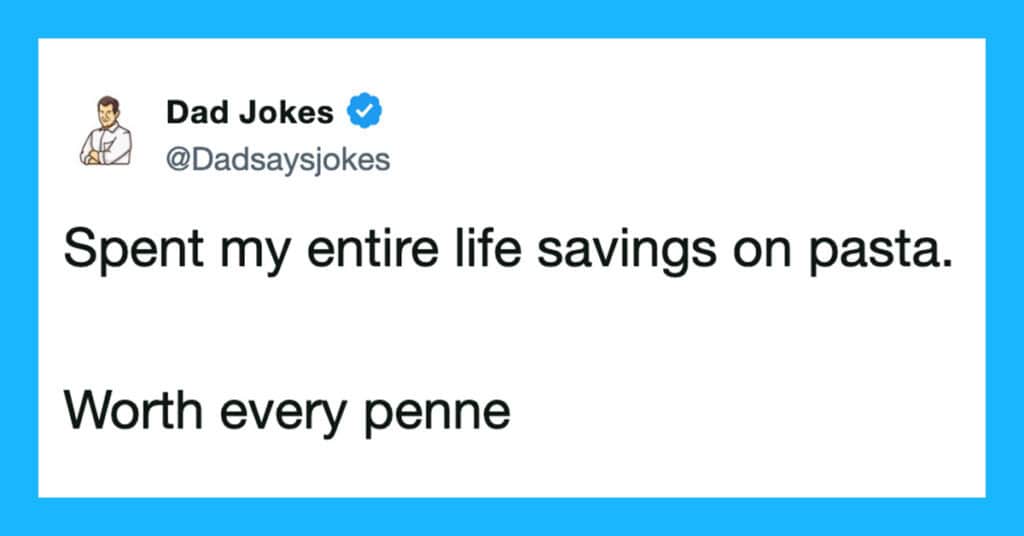Open the @Dadsaysjokes handle link

277,160
